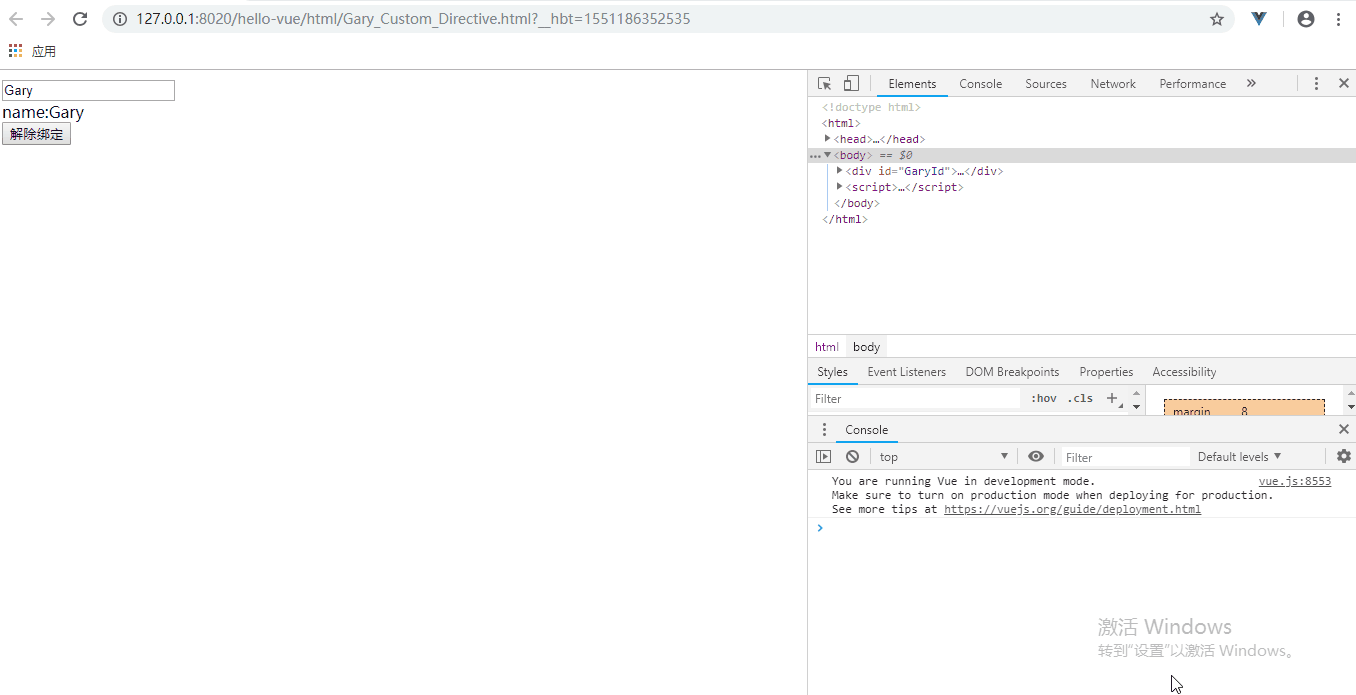Screen dimensions: 1356x695
Task: Select the Console drawer tab
Action: tap(866, 430)
